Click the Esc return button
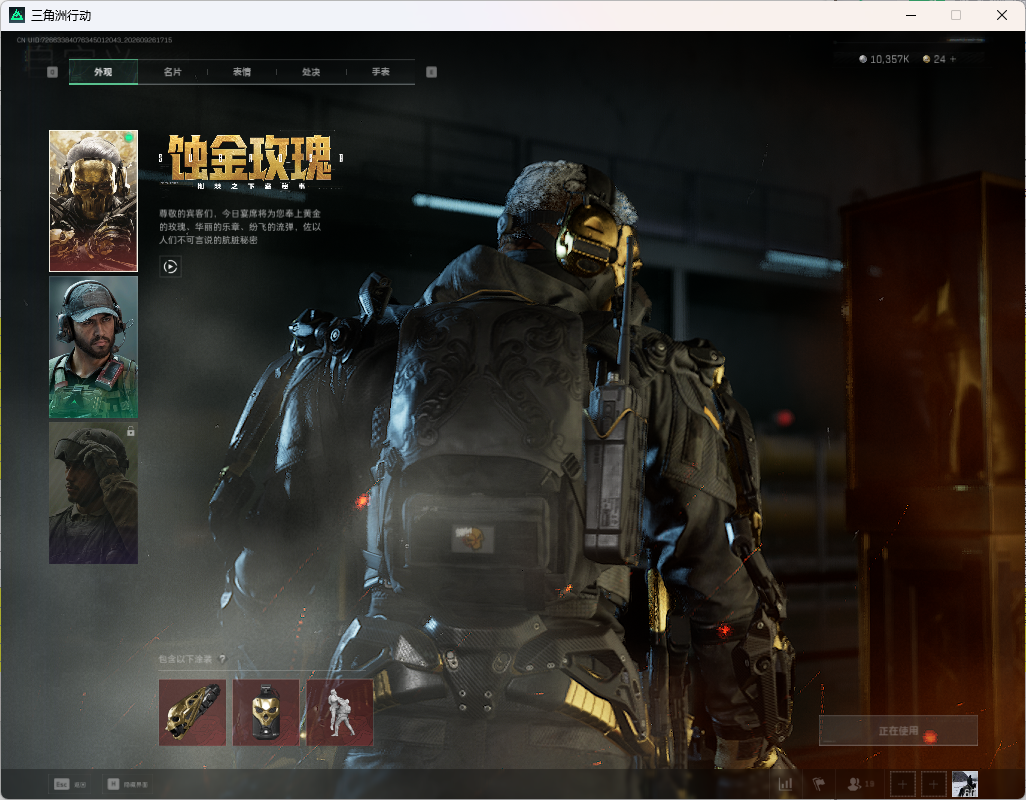Image resolution: width=1026 pixels, height=800 pixels. 70,784
